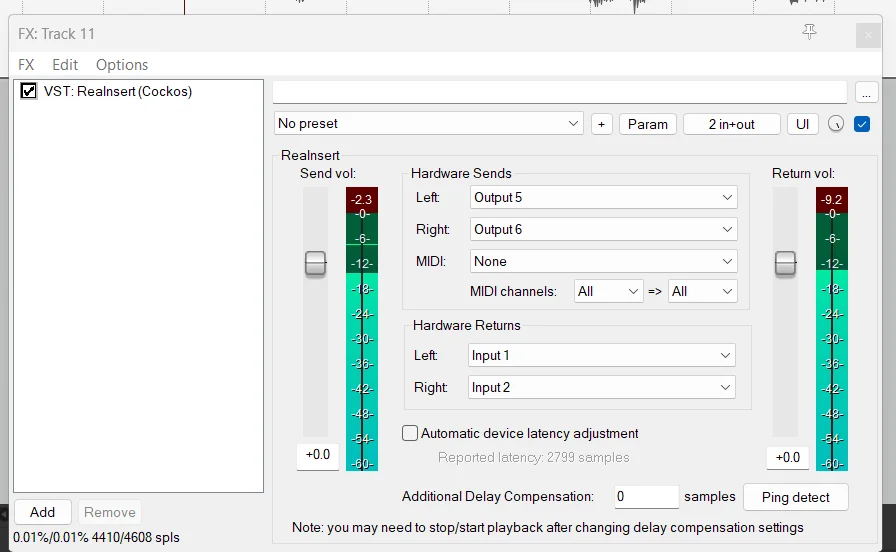Click the Ping detect button

[795, 497]
